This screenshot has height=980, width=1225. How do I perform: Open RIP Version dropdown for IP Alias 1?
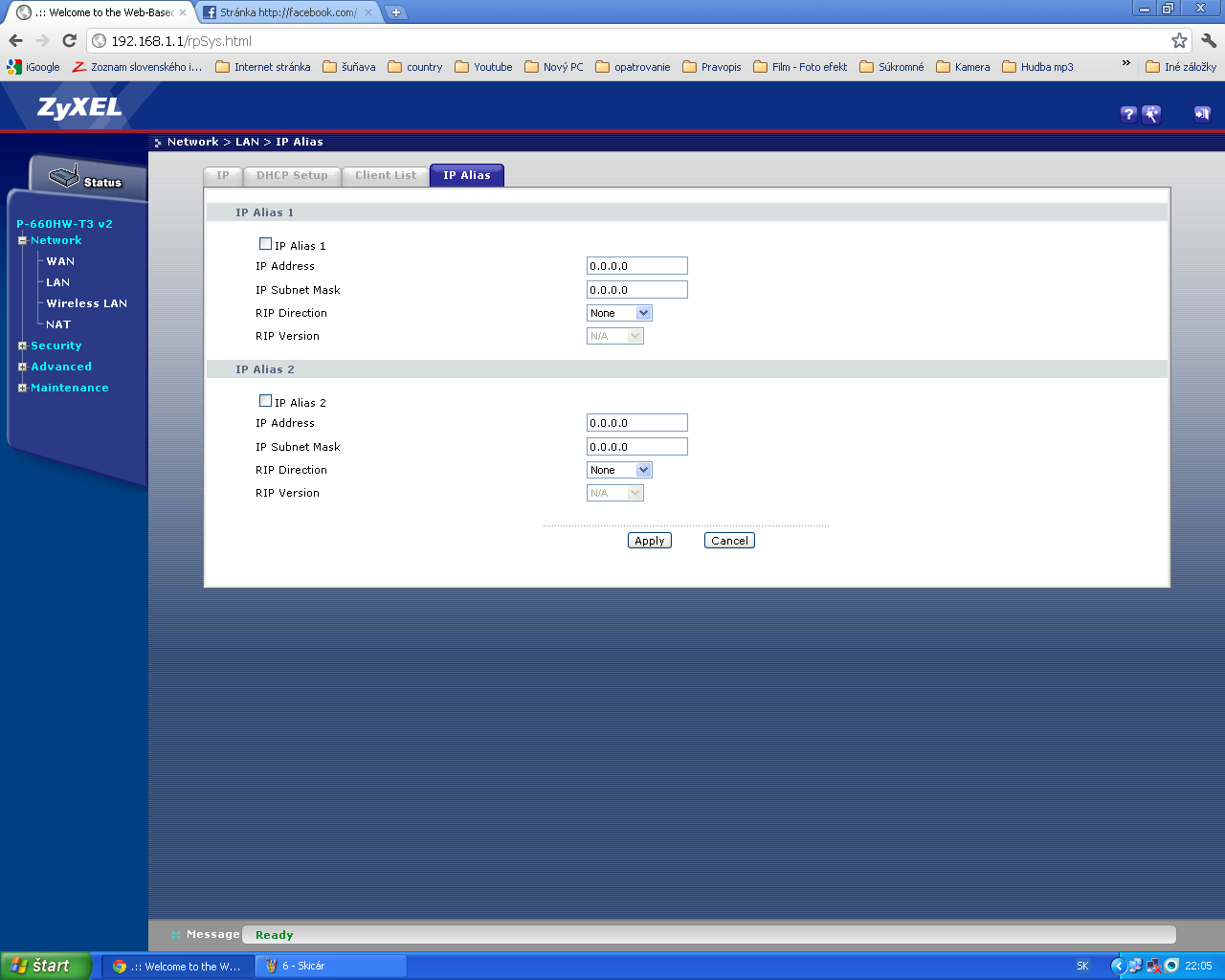[x=615, y=336]
